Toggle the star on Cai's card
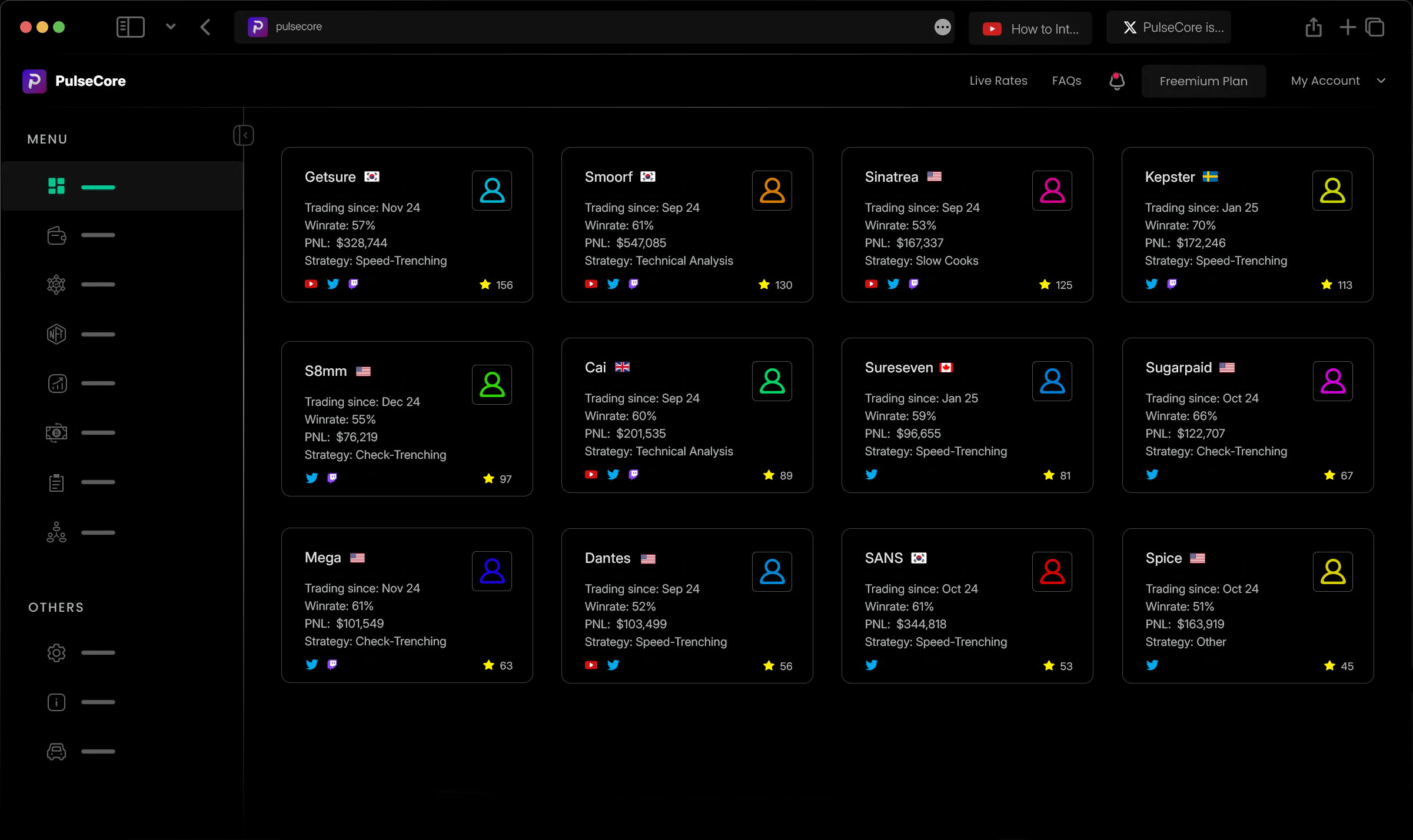This screenshot has width=1413, height=840. [769, 475]
